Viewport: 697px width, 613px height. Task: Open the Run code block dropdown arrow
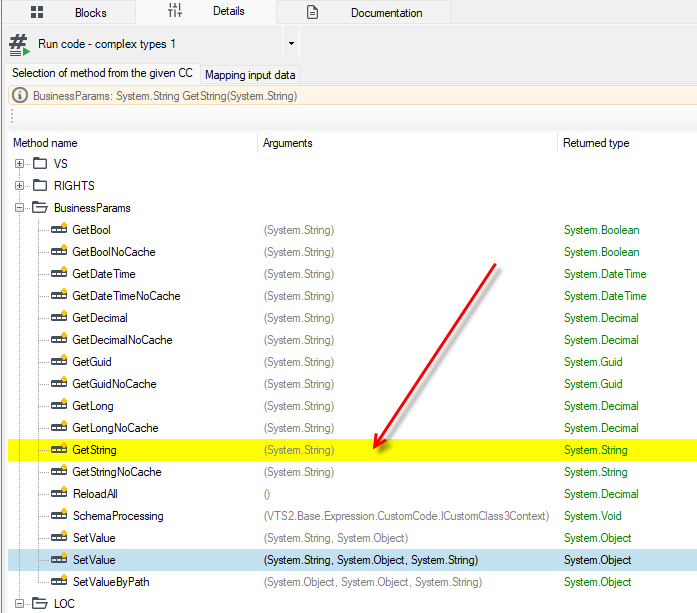(291, 44)
